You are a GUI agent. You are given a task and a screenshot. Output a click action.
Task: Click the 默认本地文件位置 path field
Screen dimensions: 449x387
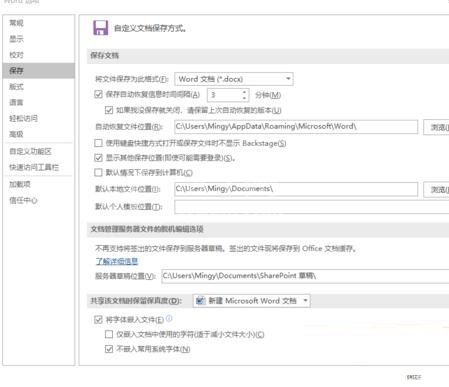(x=296, y=189)
